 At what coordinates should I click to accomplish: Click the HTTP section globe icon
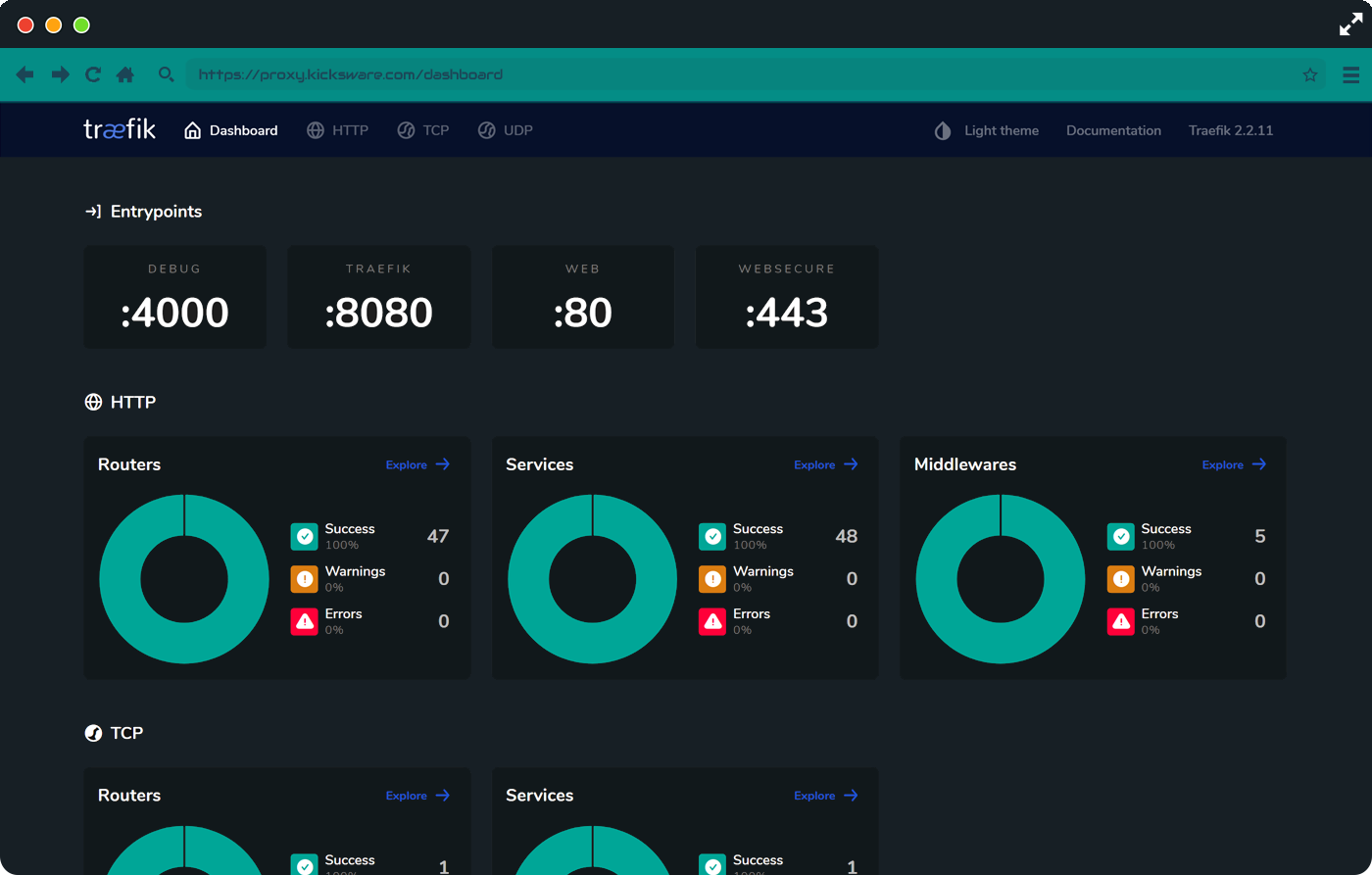click(x=93, y=402)
